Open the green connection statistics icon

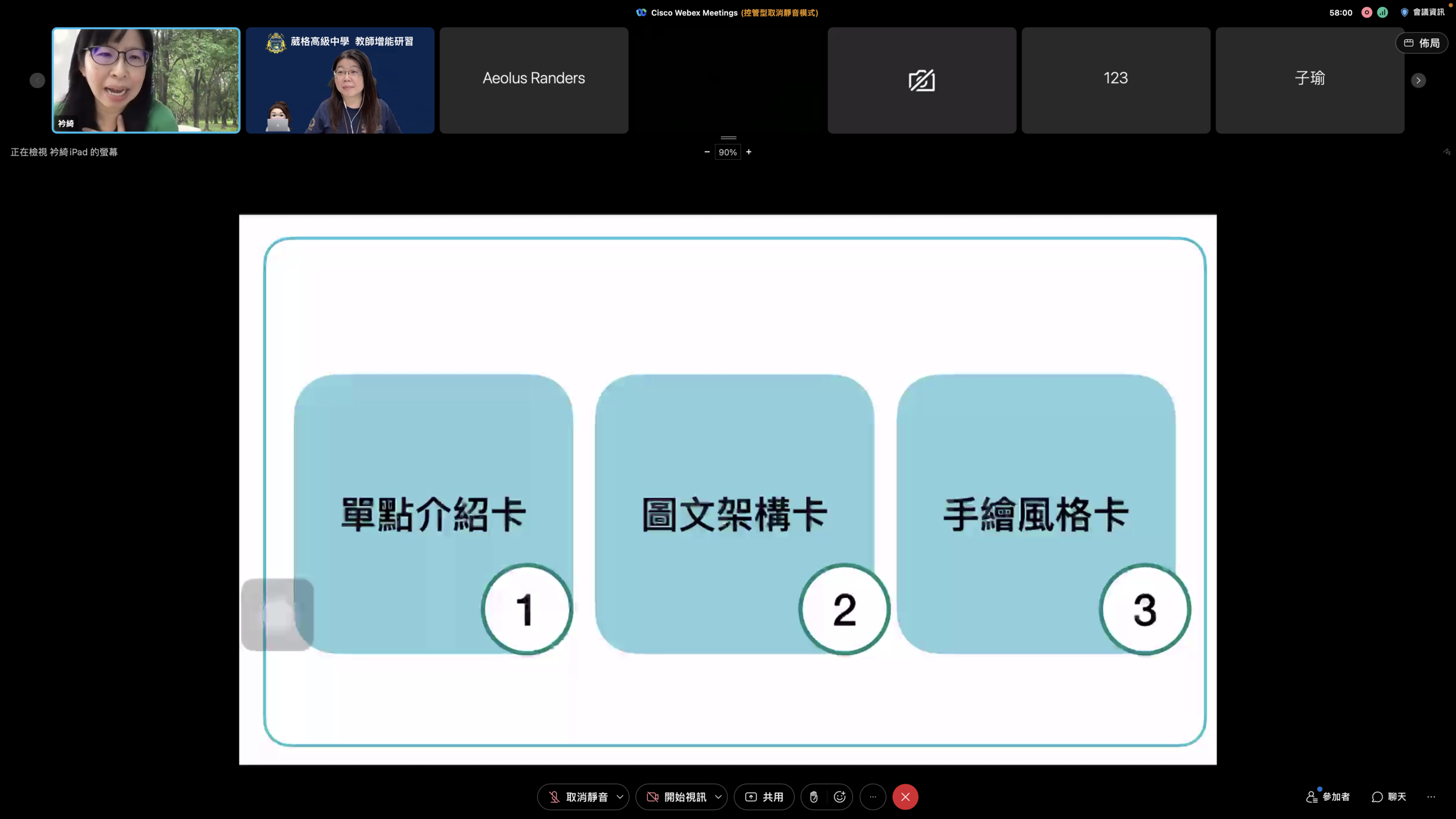pyautogui.click(x=1383, y=13)
